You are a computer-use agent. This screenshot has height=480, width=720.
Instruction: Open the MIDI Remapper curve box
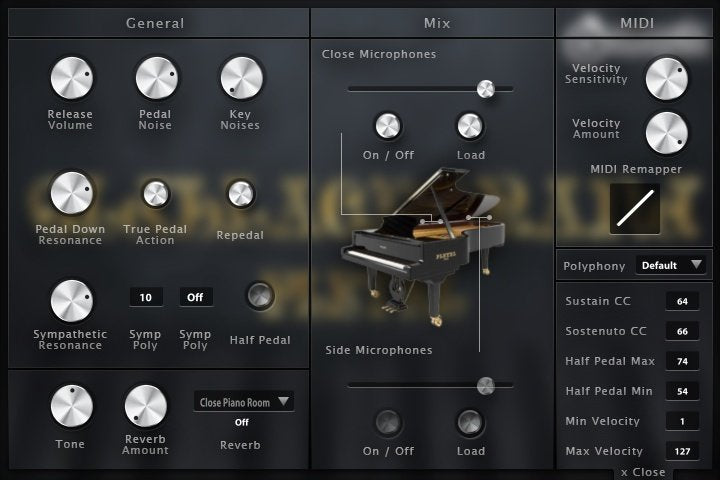click(635, 208)
